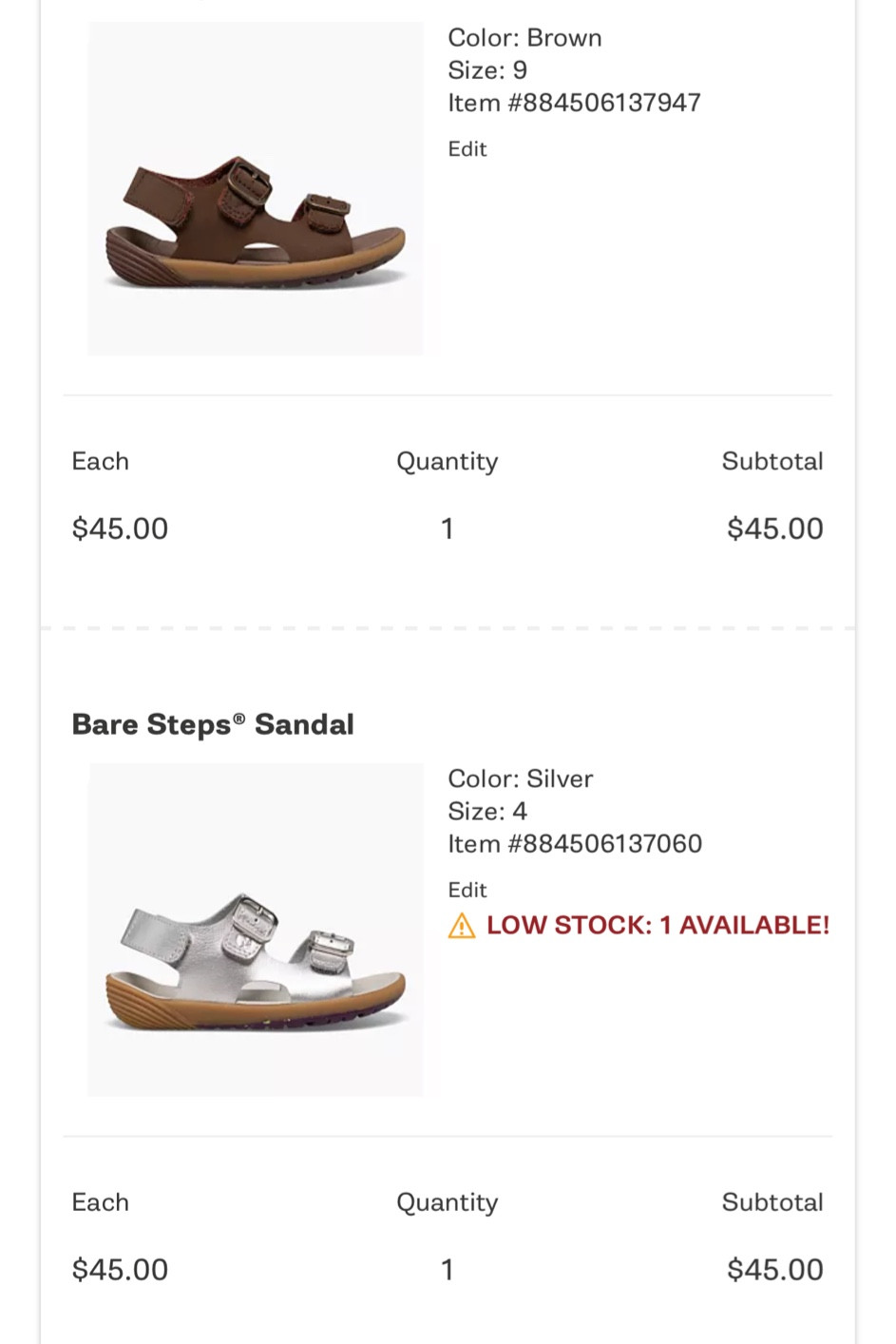Click the LOW STOCK: 1 AVAILABLE! alert text
Screen dimensions: 896x1344
(657, 924)
